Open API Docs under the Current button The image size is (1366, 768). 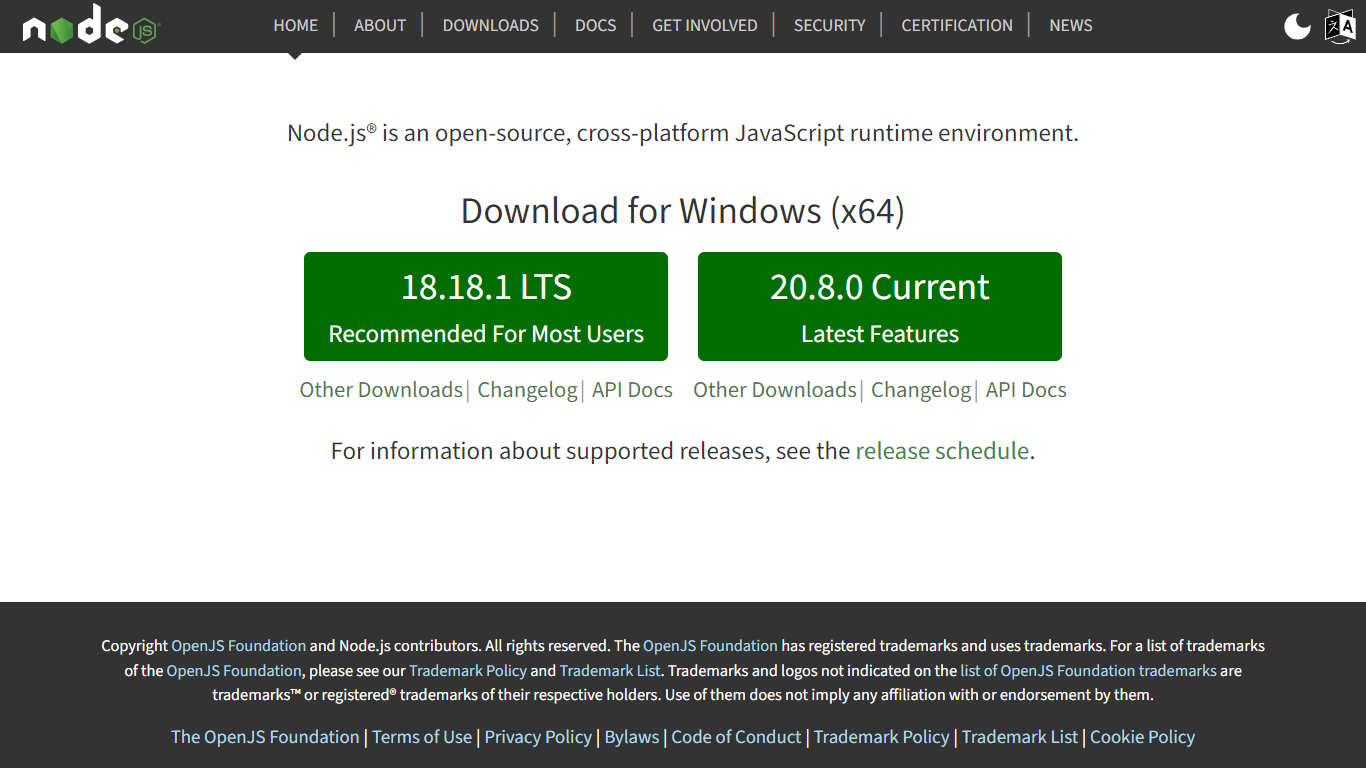pos(1026,390)
